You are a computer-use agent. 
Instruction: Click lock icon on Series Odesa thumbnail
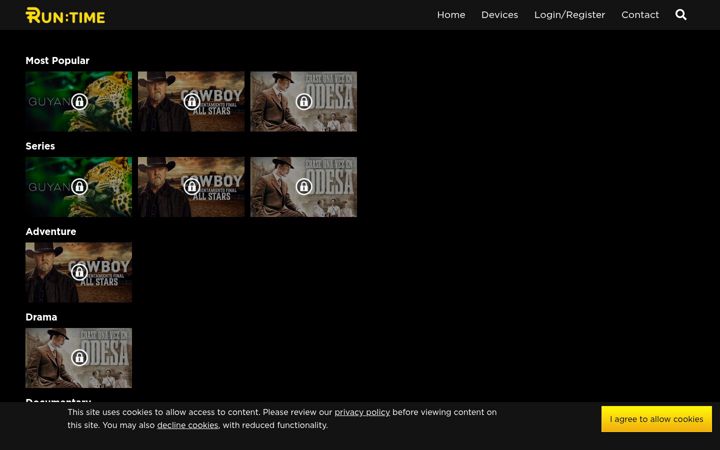(304, 186)
